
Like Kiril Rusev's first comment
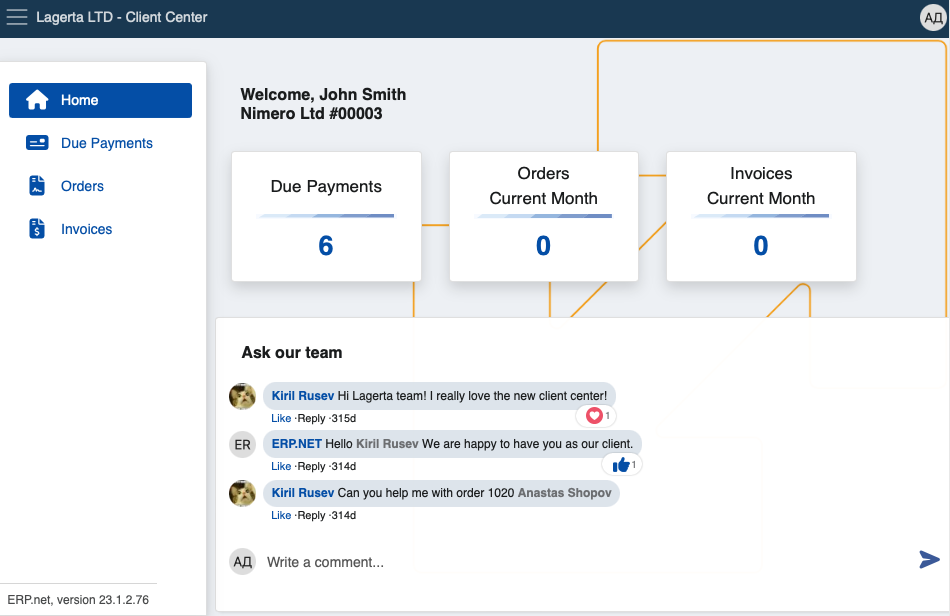point(281,418)
